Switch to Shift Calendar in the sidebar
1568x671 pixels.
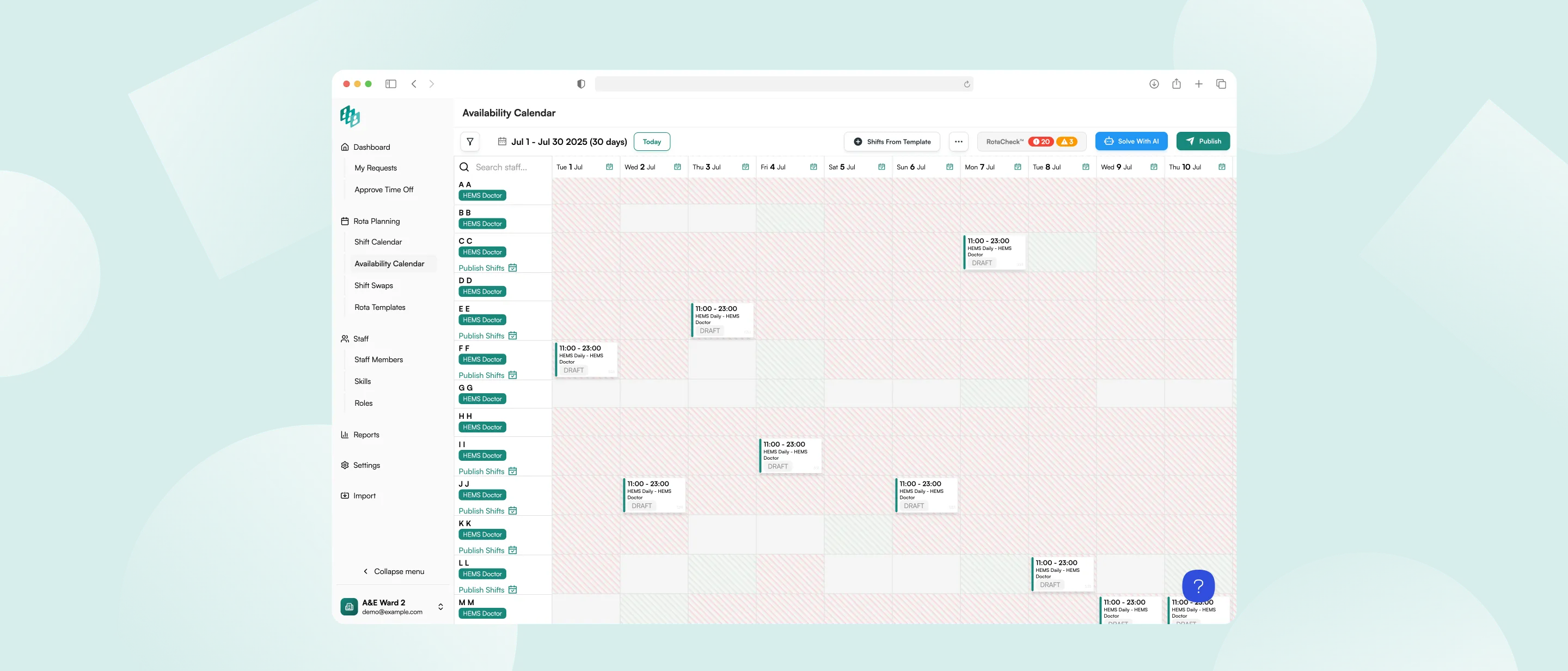pos(377,242)
